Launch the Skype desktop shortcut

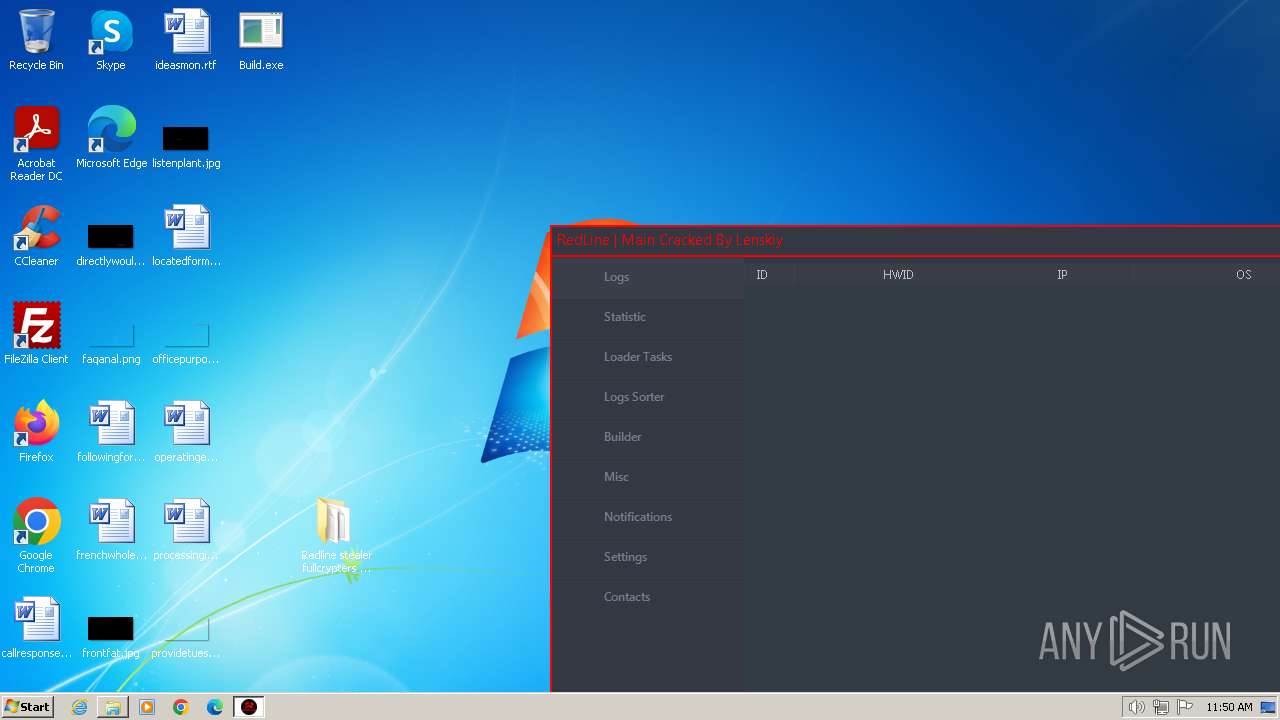(111, 40)
